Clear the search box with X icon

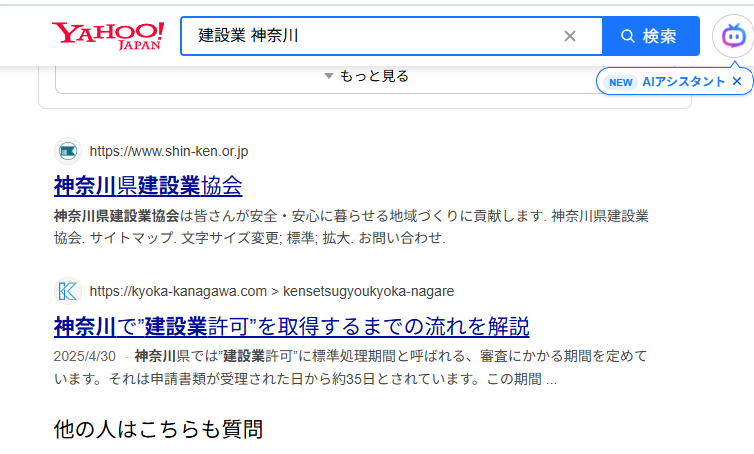570,36
